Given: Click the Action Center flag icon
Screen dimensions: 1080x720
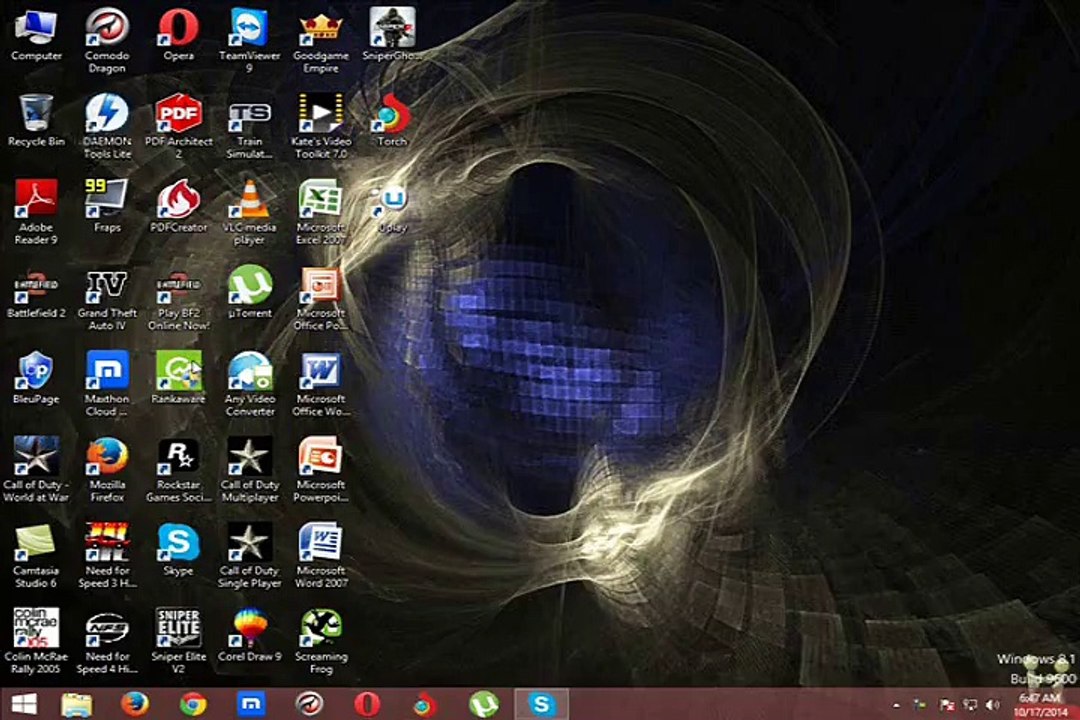Looking at the screenshot, I should point(948,705).
